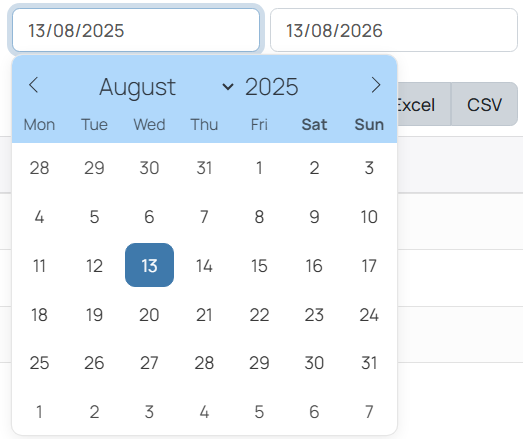The width and height of the screenshot is (523, 439).
Task: Choose August 20 in the calendar
Action: (x=149, y=315)
